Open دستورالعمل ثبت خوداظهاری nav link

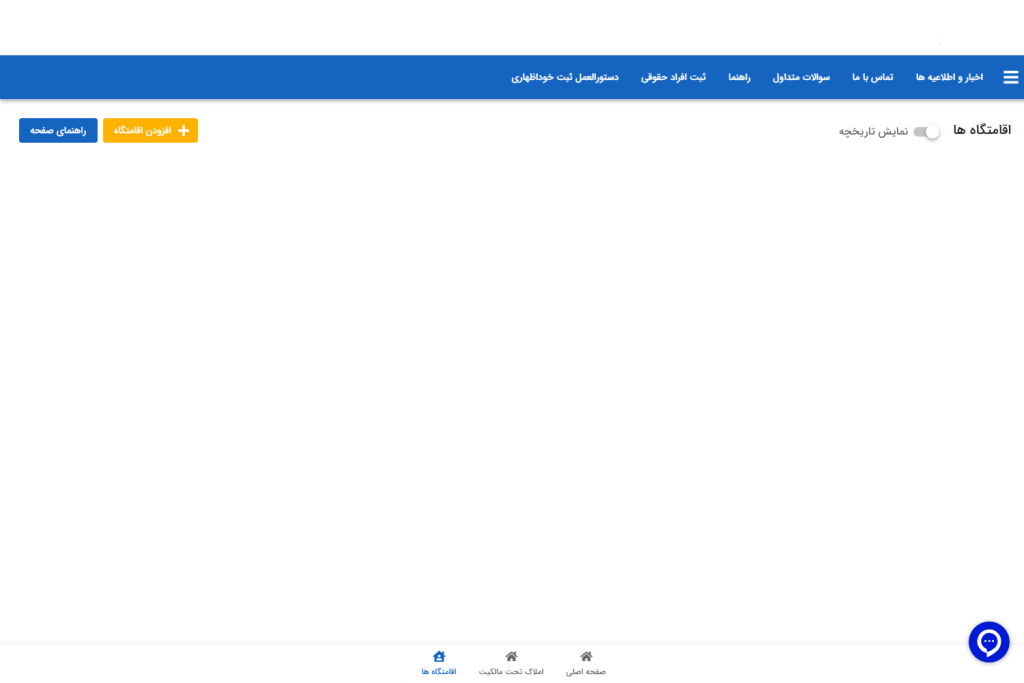565,78
